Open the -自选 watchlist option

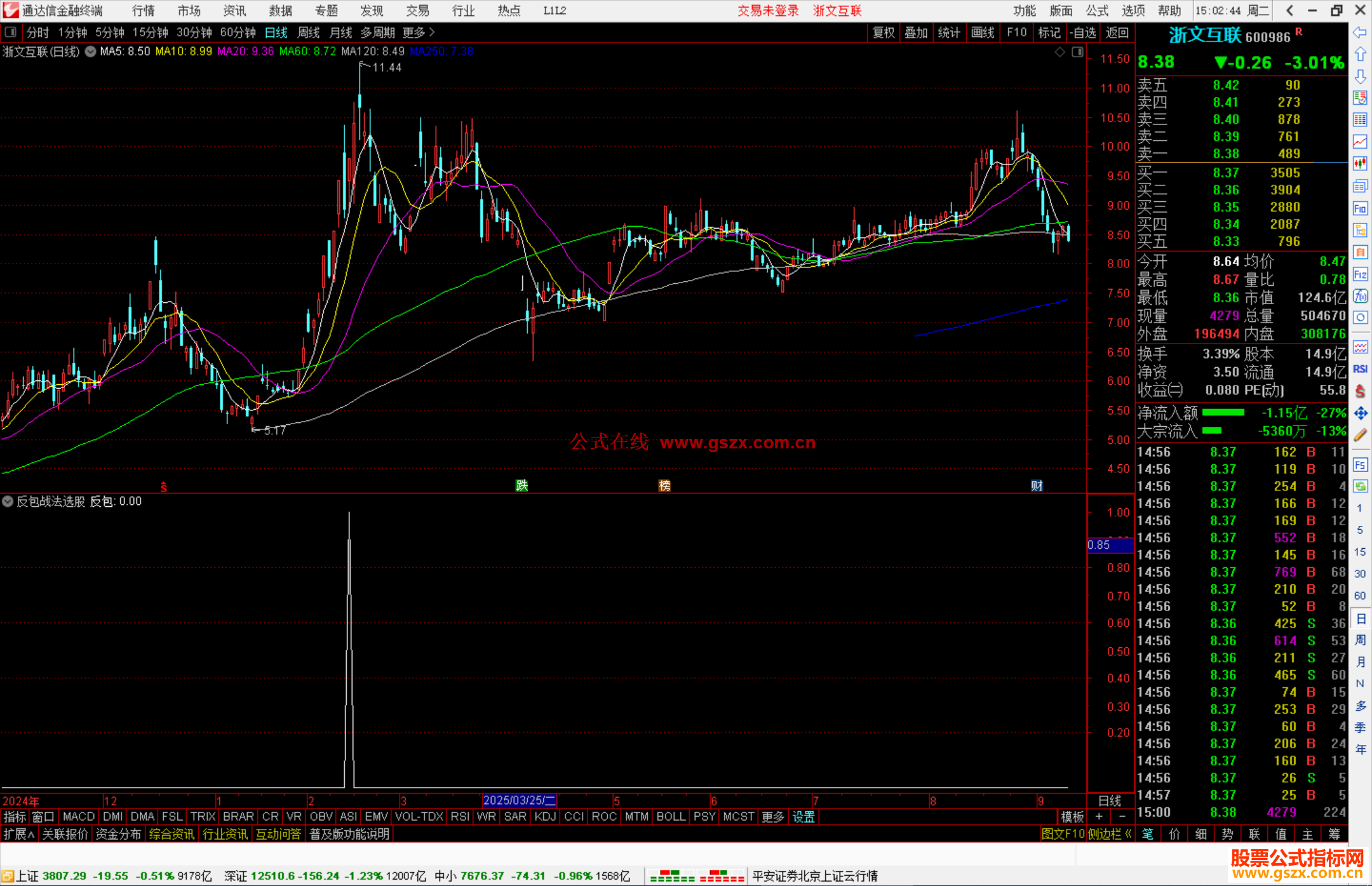1082,32
